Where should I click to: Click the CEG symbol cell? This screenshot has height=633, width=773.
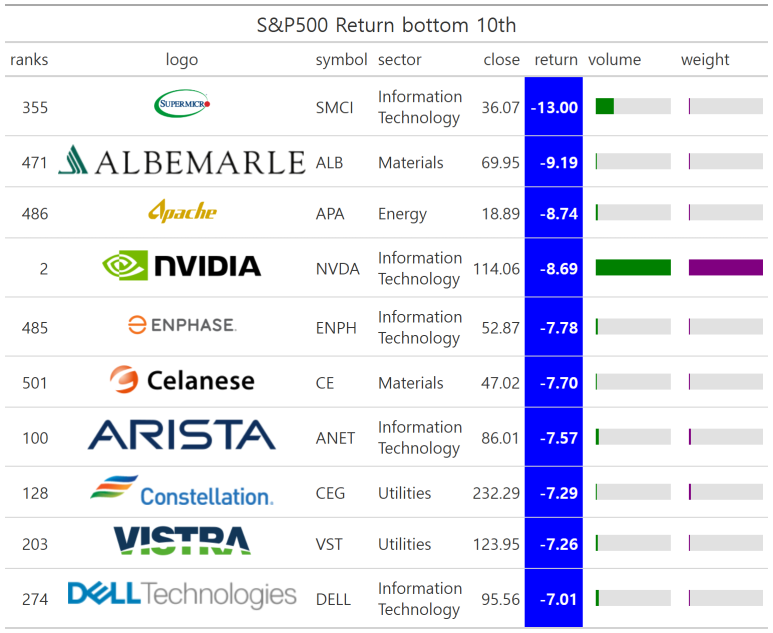pyautogui.click(x=330, y=493)
